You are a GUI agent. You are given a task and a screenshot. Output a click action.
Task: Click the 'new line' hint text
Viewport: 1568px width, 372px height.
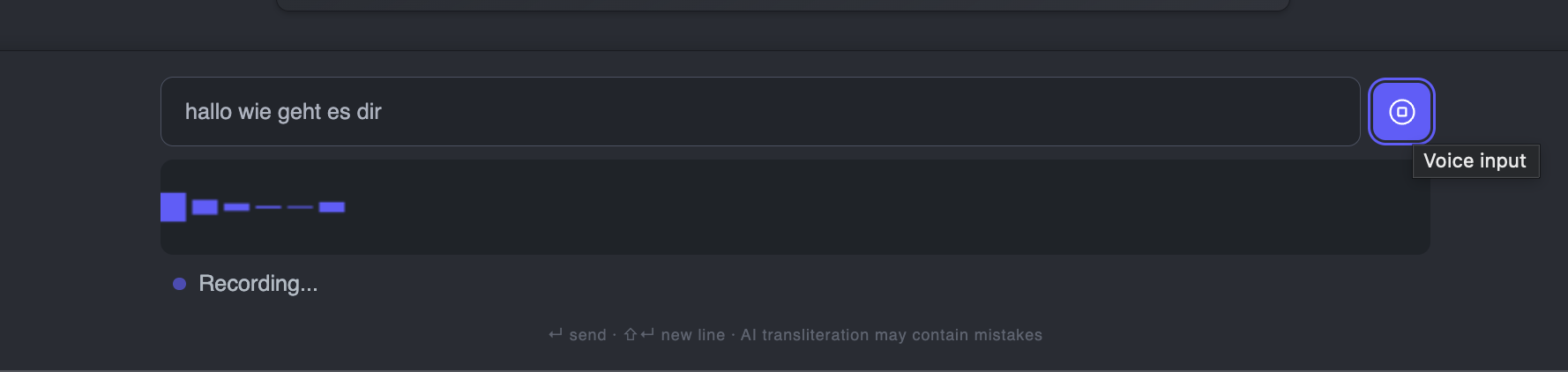click(693, 335)
